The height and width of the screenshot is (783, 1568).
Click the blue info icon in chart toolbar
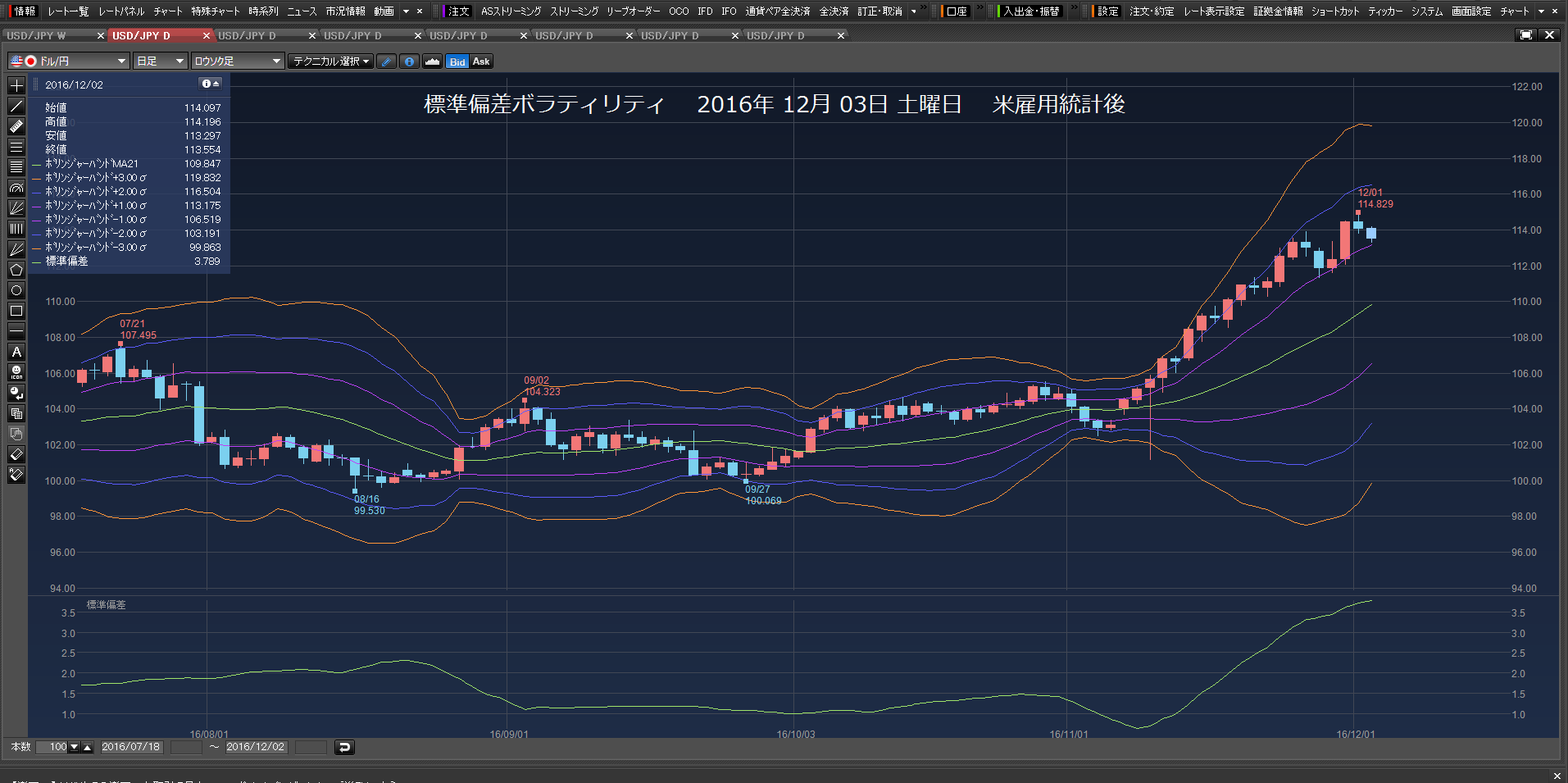[x=410, y=61]
